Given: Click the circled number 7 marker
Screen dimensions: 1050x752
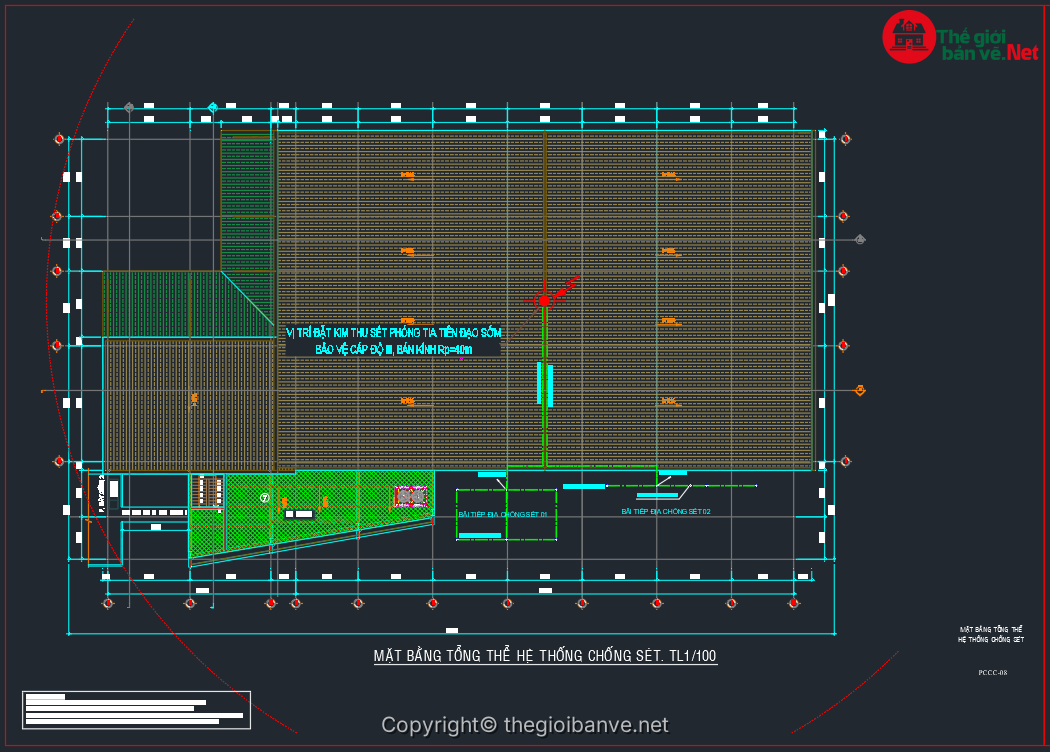Looking at the screenshot, I should click(x=265, y=497).
